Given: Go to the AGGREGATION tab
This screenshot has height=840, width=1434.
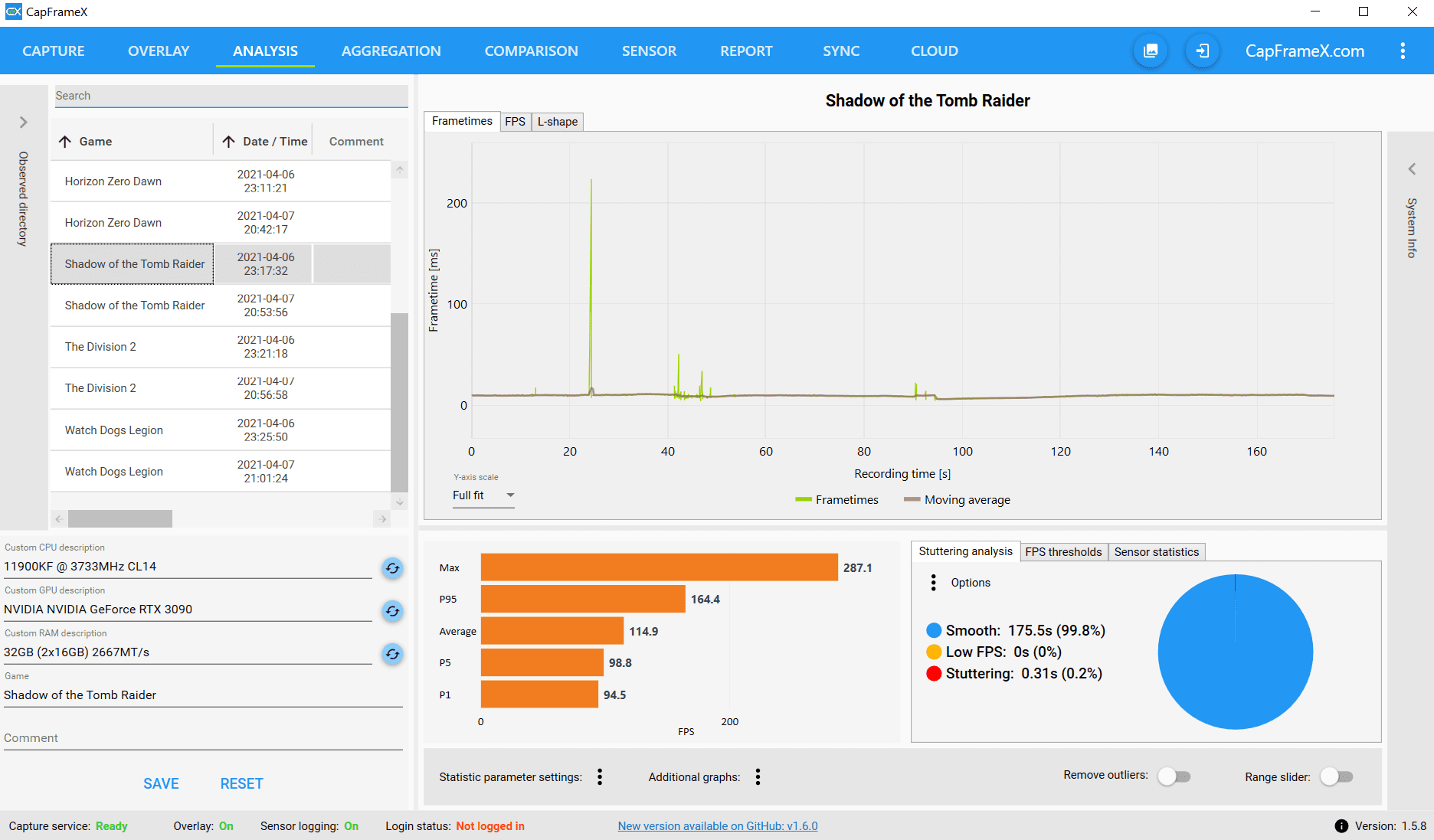Looking at the screenshot, I should pos(391,51).
